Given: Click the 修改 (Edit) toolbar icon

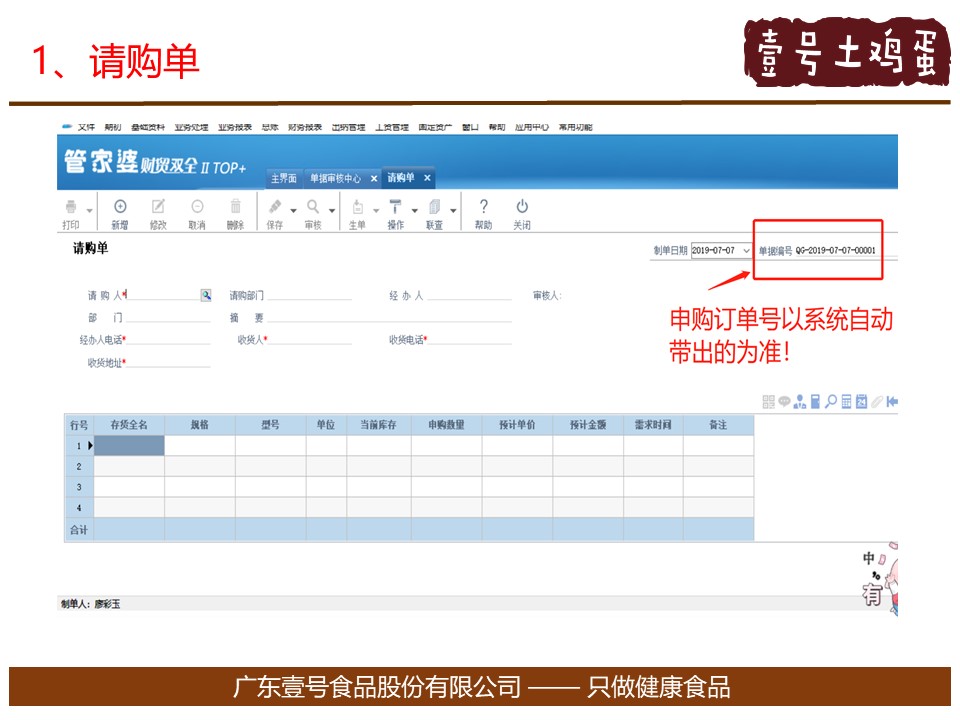Looking at the screenshot, I should (x=158, y=207).
